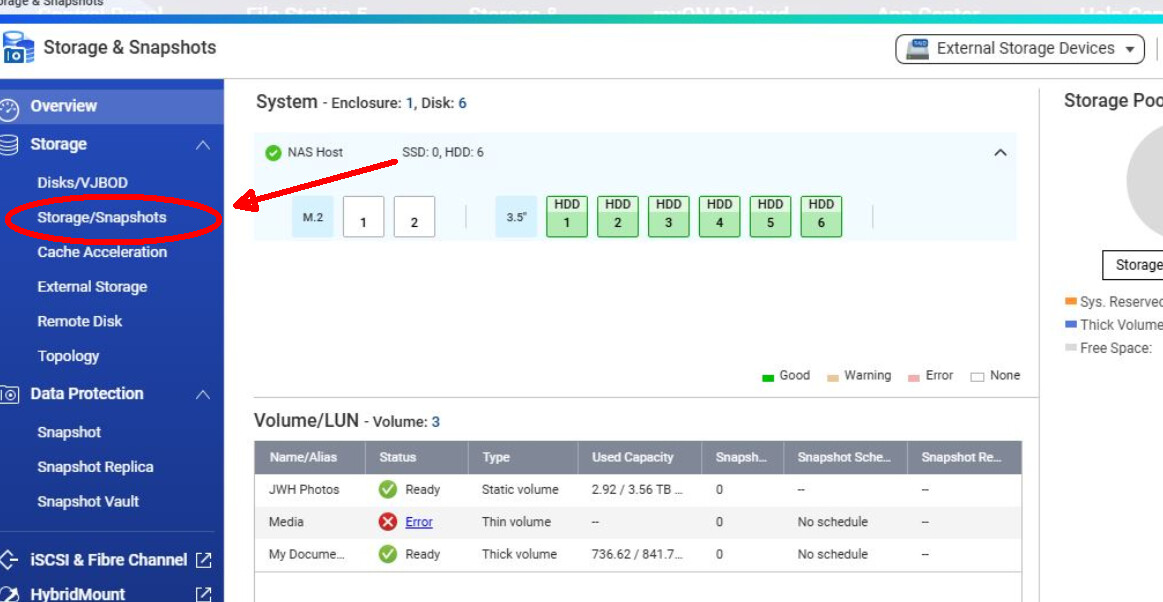
Task: Click the red error icon for Media volume
Action: pos(388,522)
